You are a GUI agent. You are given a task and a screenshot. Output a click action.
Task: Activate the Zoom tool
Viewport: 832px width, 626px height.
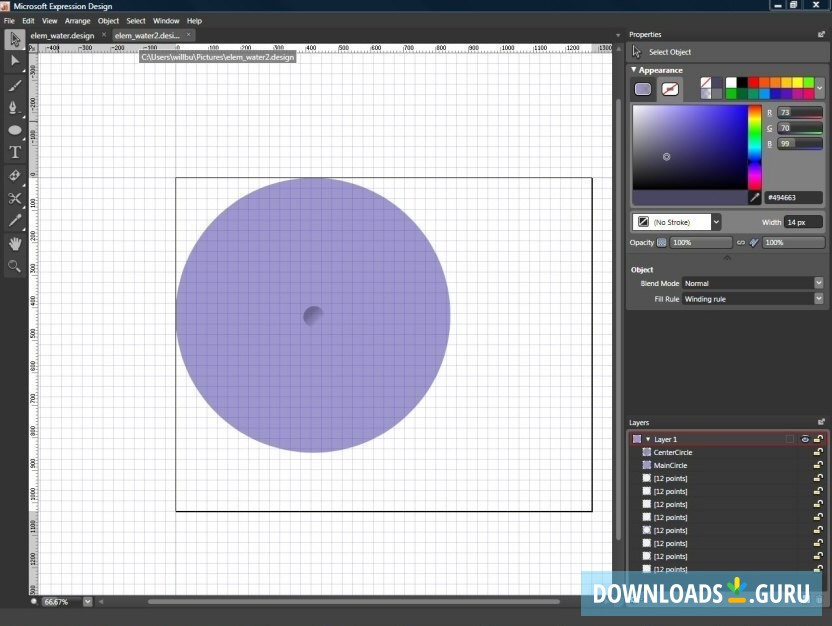(15, 266)
